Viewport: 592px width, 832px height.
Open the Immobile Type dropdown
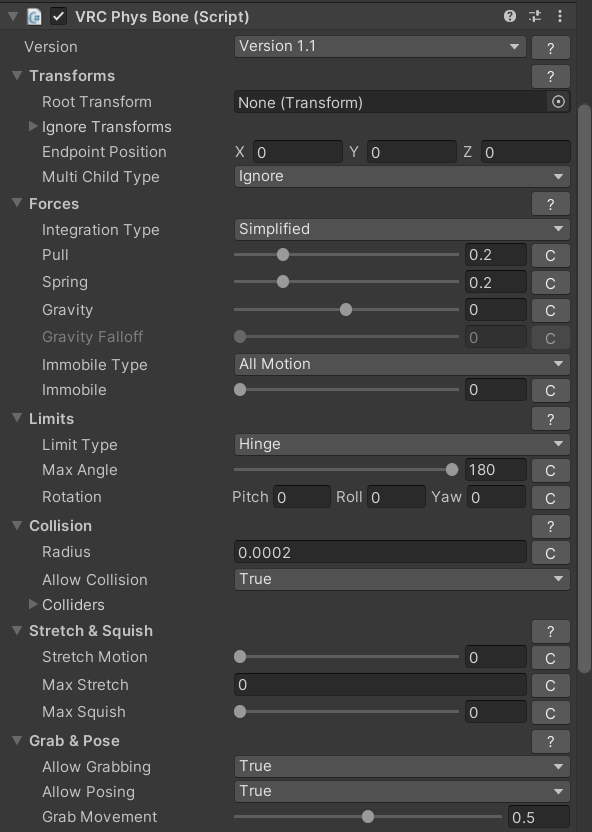[402, 364]
